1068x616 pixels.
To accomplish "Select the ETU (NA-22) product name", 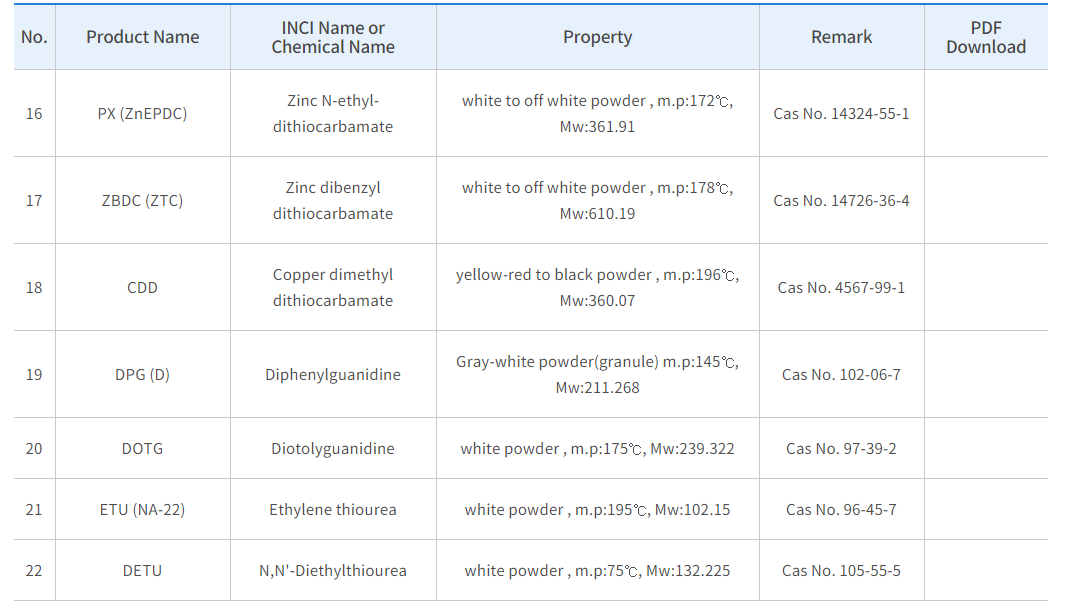I will tap(142, 509).
